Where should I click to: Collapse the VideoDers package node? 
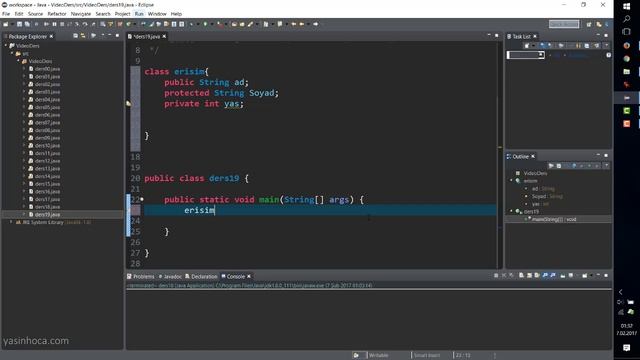coord(18,61)
